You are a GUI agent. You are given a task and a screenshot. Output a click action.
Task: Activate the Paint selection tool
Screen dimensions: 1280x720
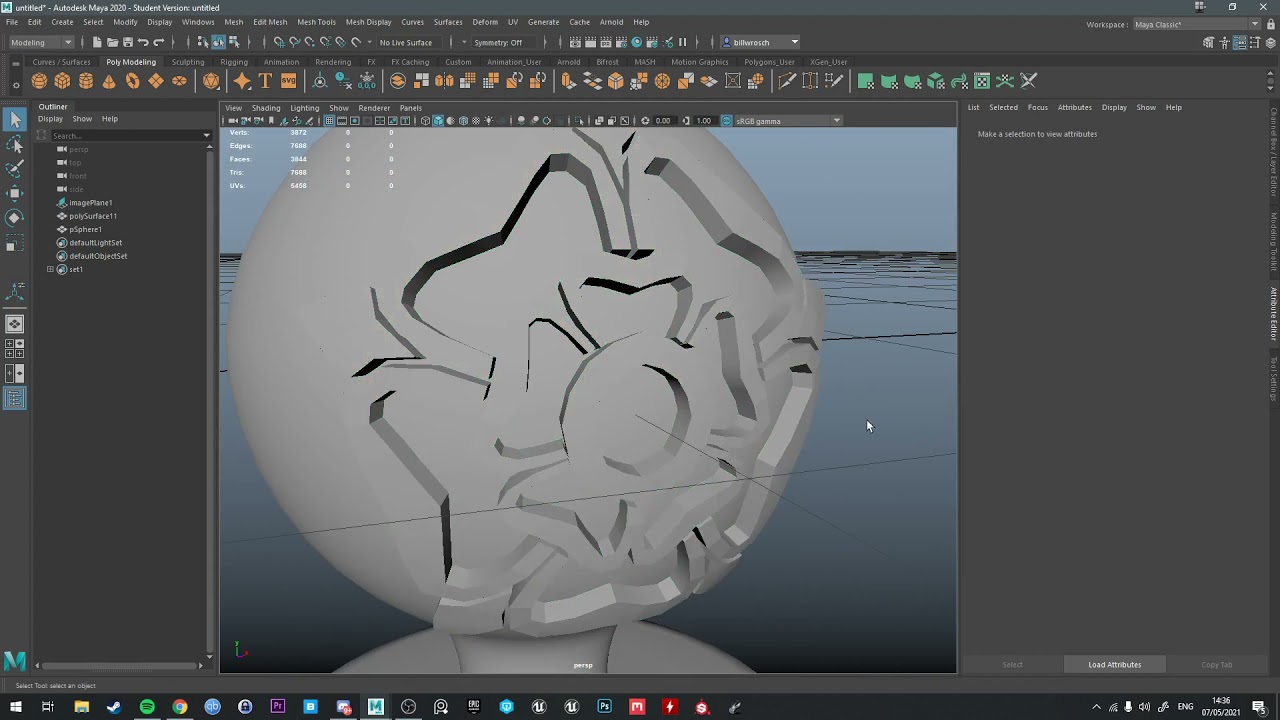pos(15,169)
